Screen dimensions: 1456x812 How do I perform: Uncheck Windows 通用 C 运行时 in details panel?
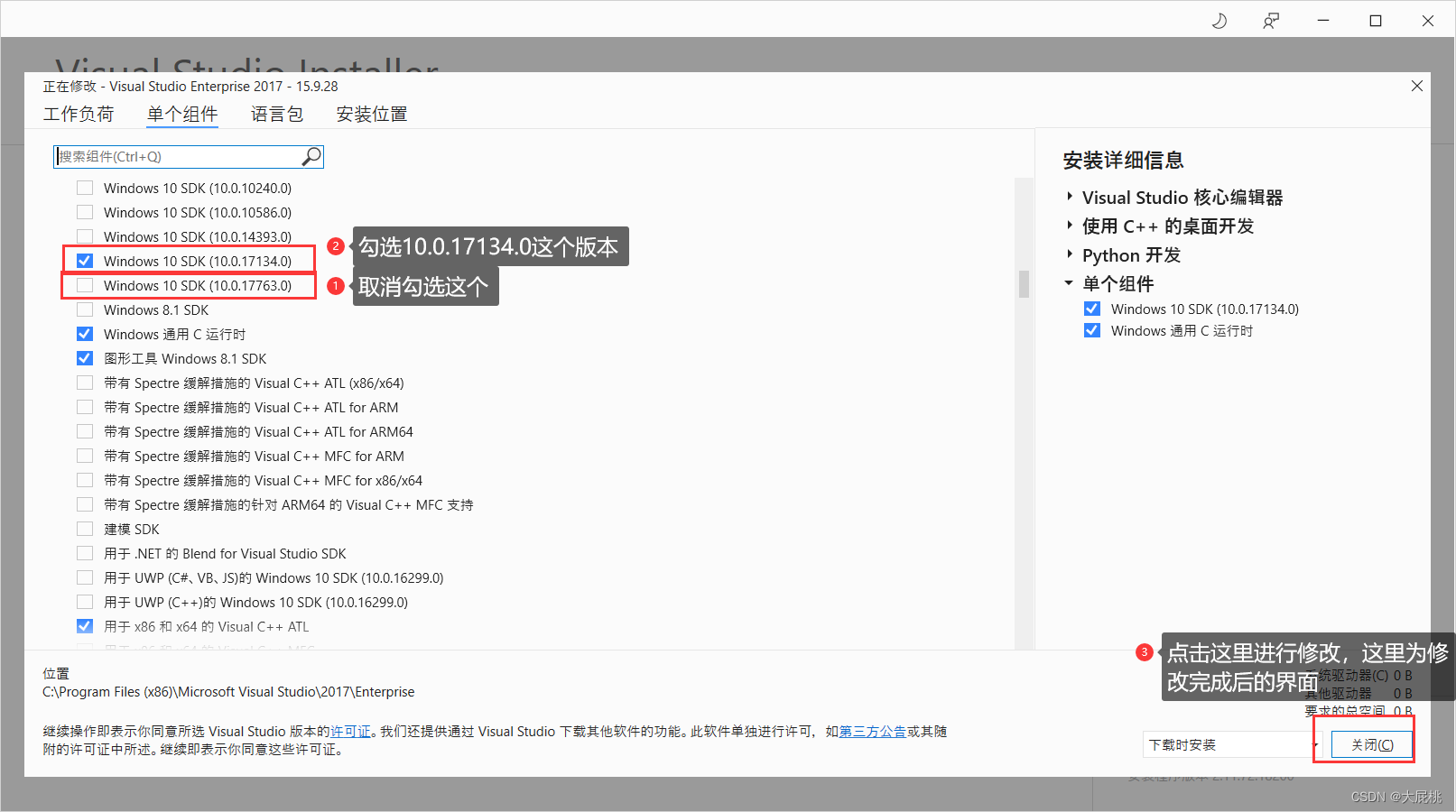1092,330
